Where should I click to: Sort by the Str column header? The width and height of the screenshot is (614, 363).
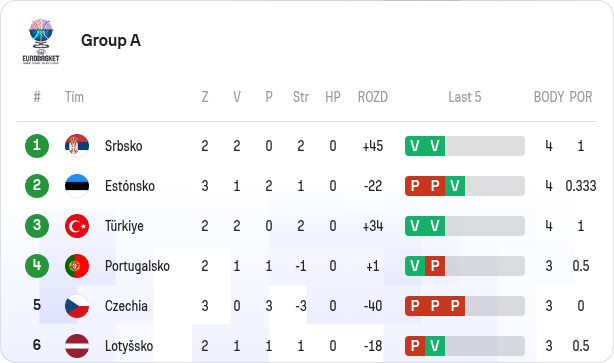pyautogui.click(x=301, y=97)
